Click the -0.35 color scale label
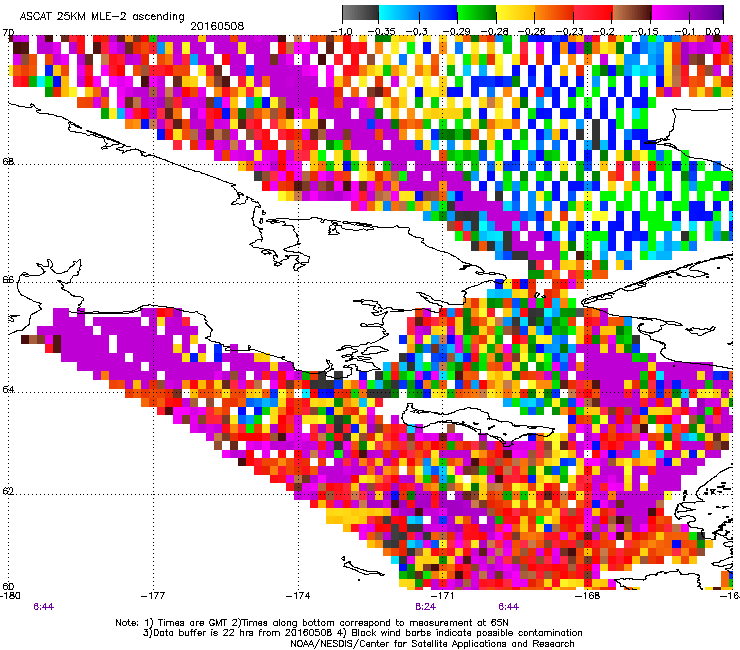This screenshot has height=650, width=740. (x=380, y=31)
